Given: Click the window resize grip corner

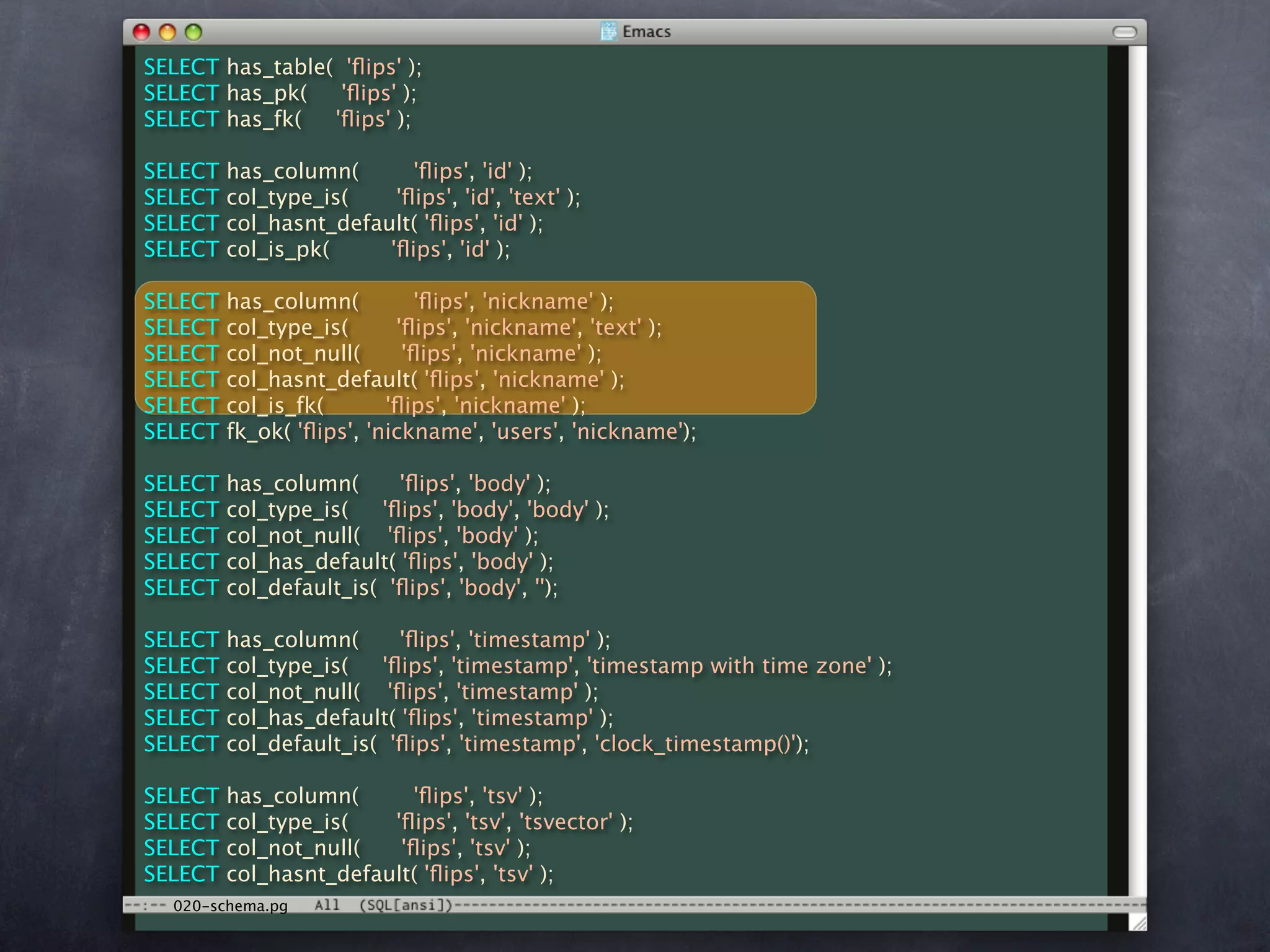Looking at the screenshot, I should coord(1137,922).
